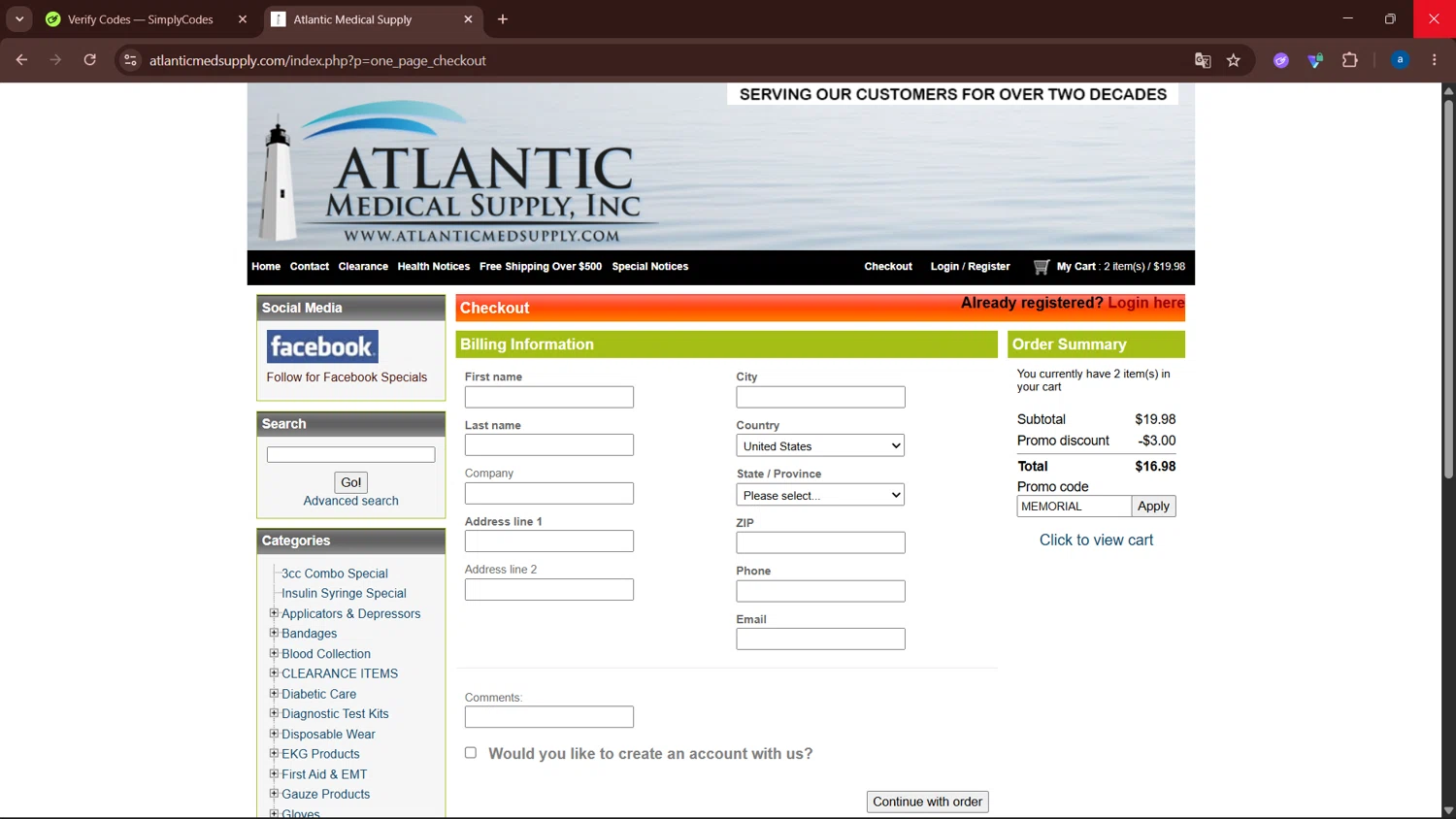The image size is (1456, 819).
Task: Click the Login / Register link
Action: pos(971,267)
